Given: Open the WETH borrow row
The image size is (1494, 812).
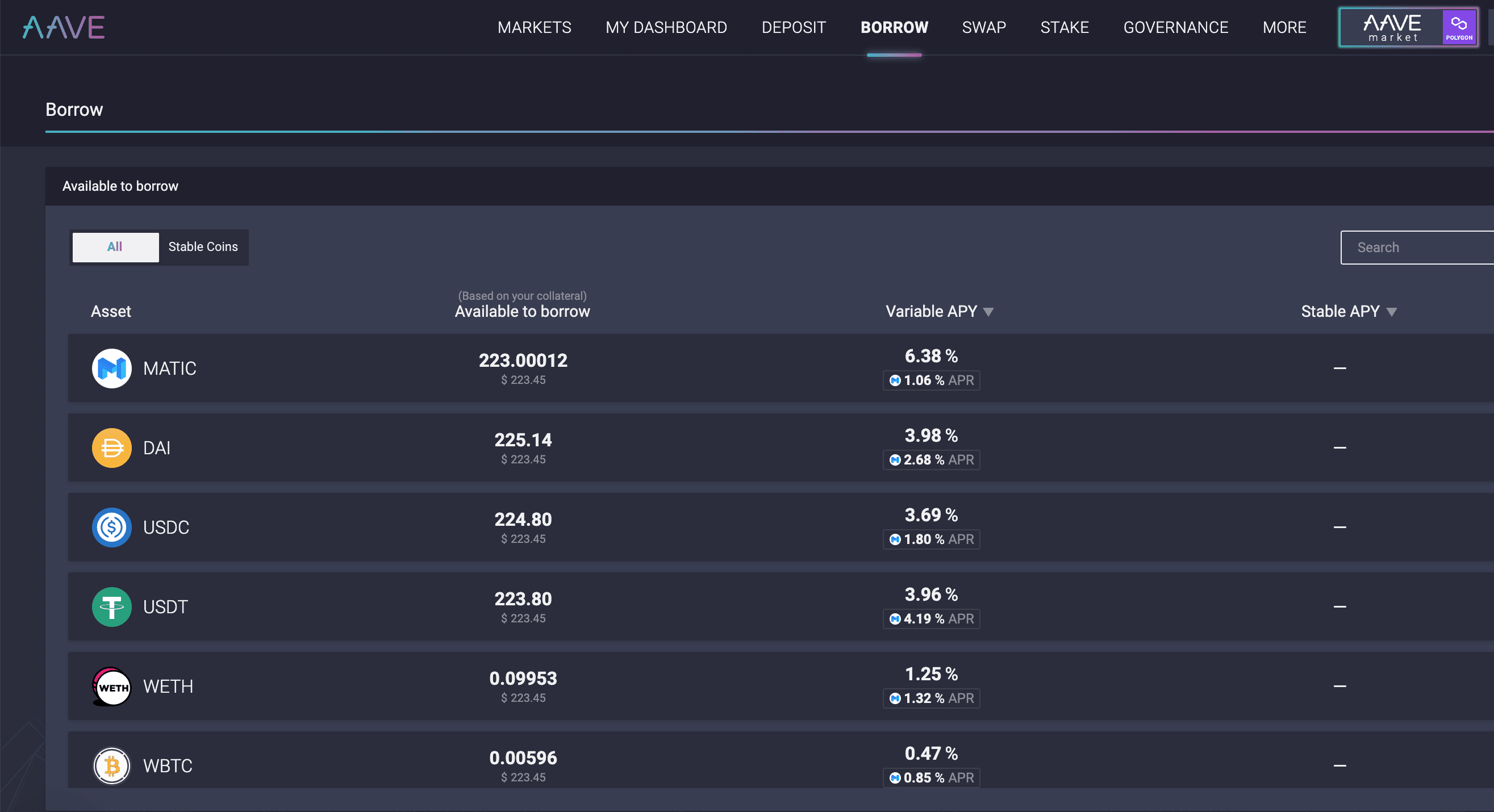Looking at the screenshot, I should pos(781,687).
